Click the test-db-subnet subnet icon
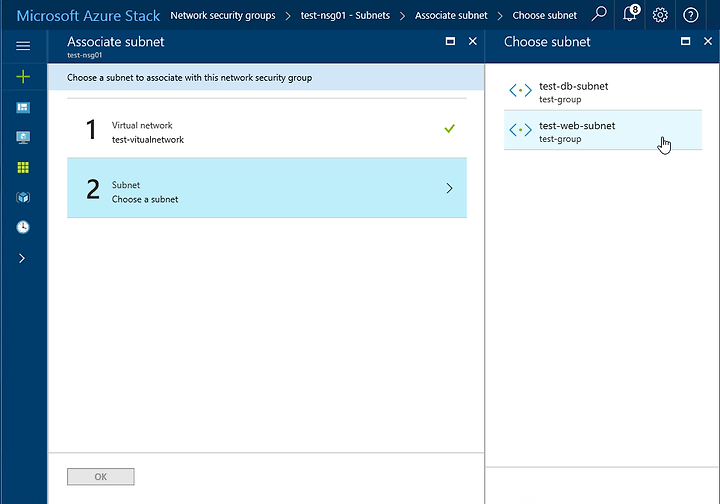This screenshot has width=720, height=504. 520,91
